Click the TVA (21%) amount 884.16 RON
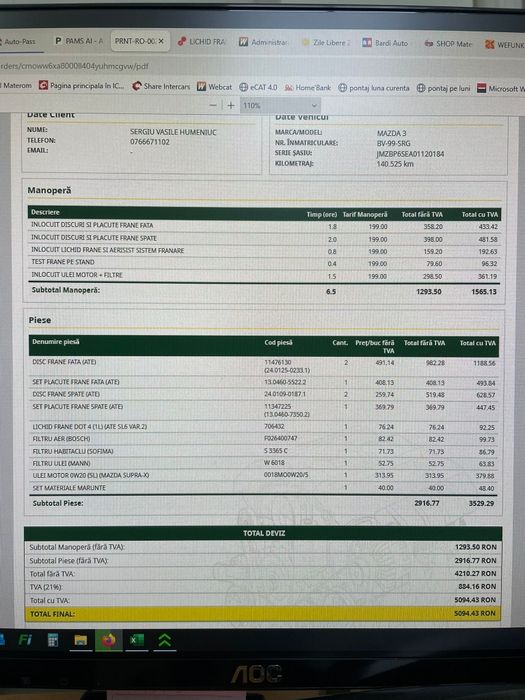525x700 pixels. coord(477,587)
